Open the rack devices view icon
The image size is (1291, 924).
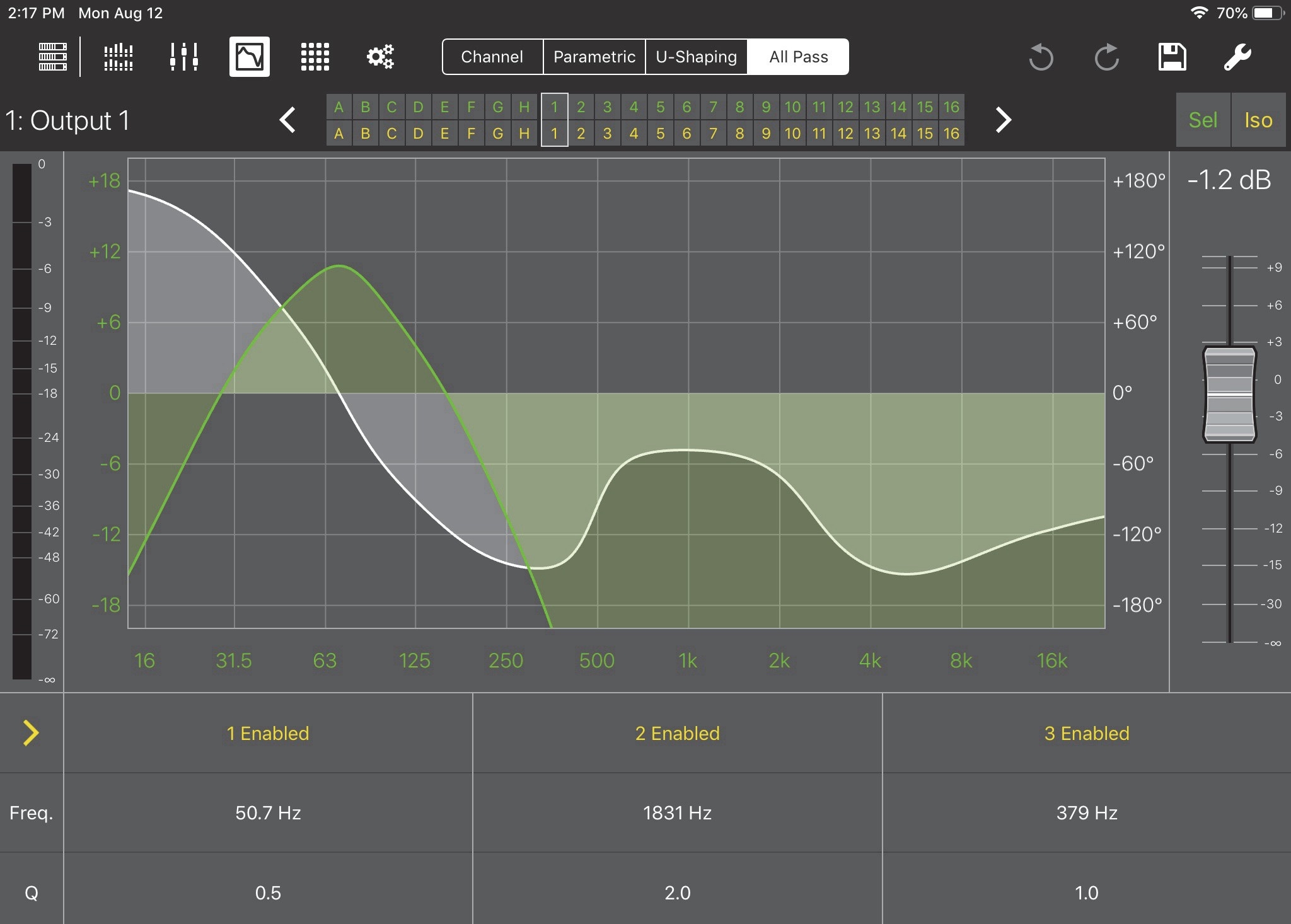tap(53, 57)
